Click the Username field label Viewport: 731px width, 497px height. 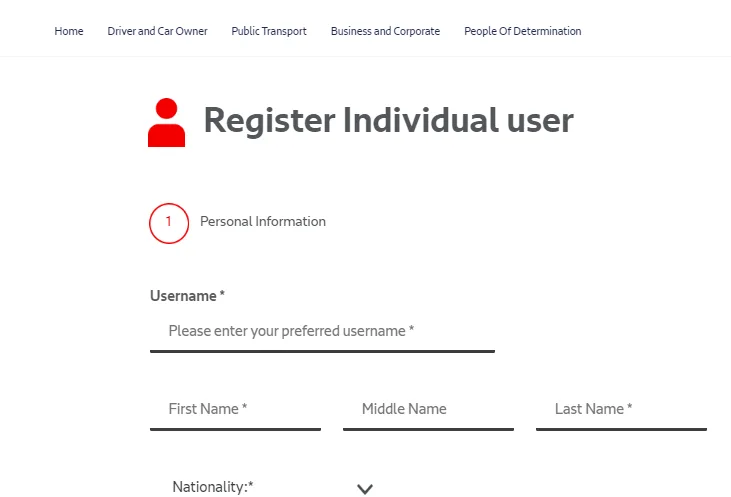pos(183,296)
